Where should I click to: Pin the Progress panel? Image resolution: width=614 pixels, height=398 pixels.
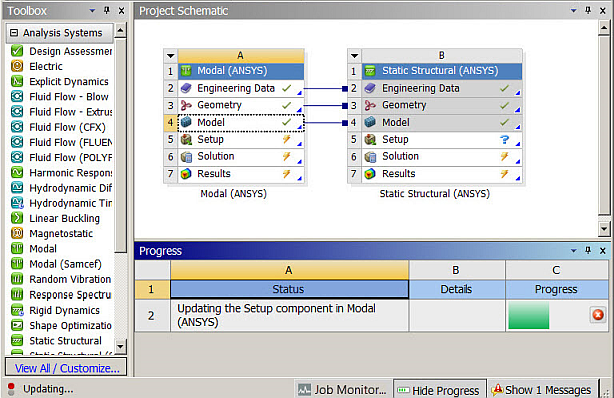[588, 250]
